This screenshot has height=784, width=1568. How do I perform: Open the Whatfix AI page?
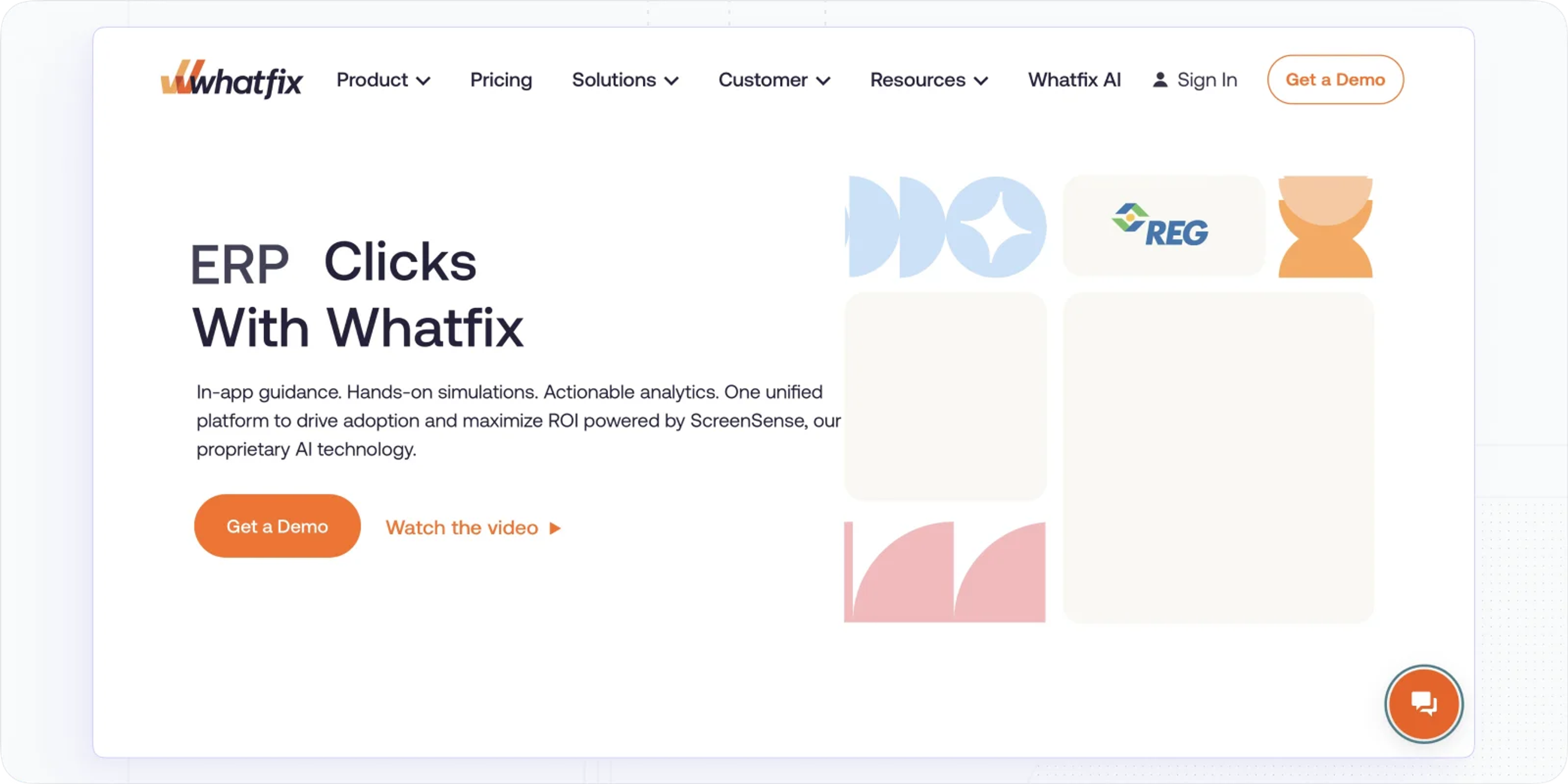[1074, 80]
